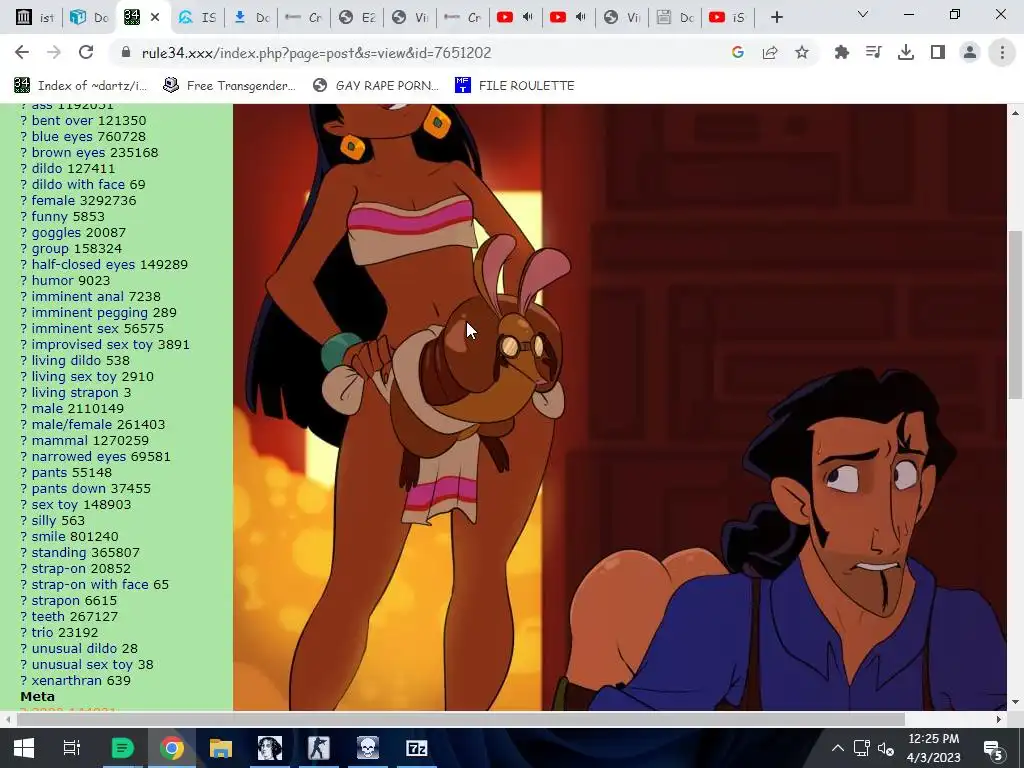This screenshot has height=768, width=1024.
Task: Open File Explorer from the taskbar
Action: [221, 748]
